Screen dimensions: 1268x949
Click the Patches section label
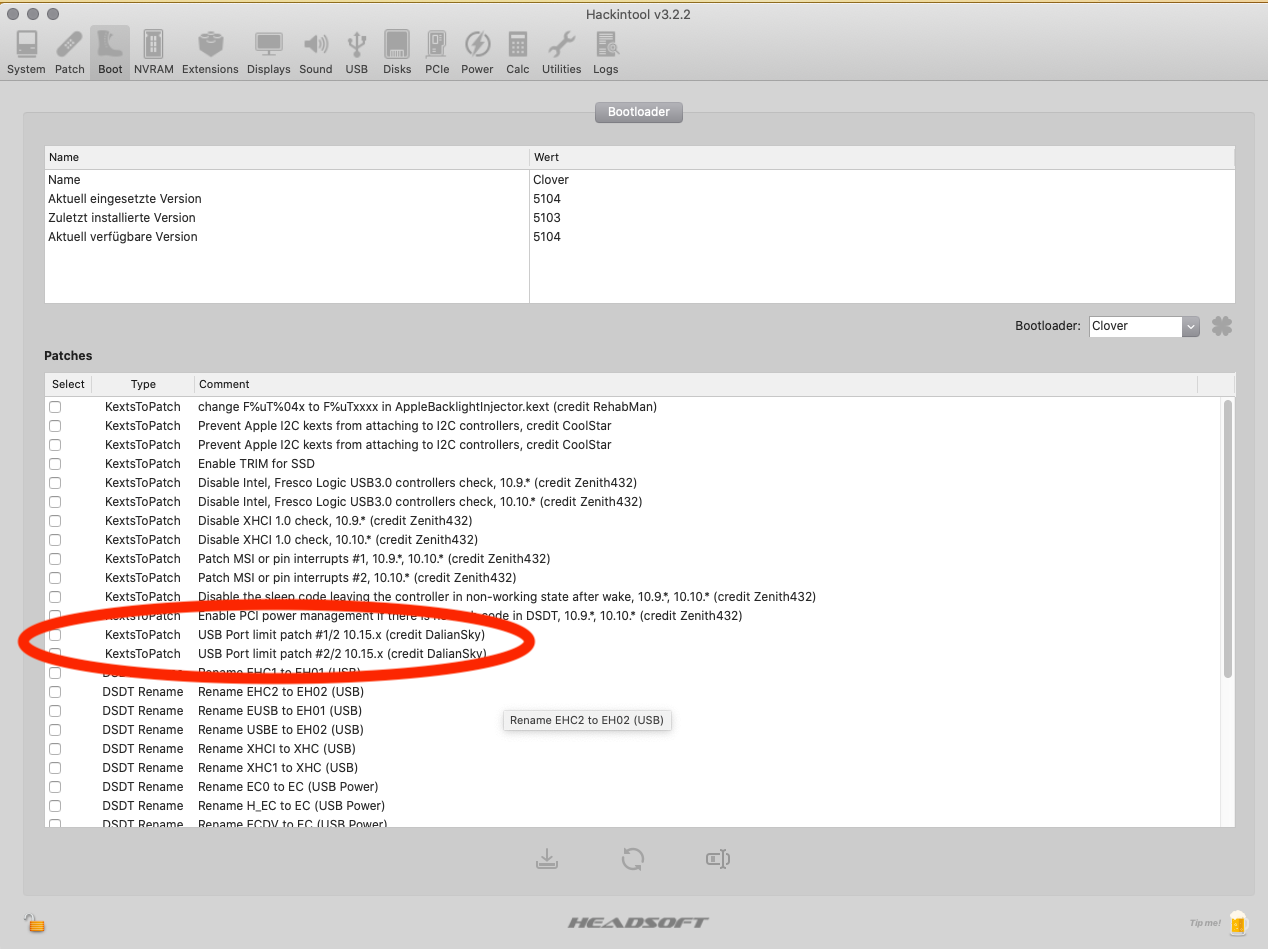pos(68,356)
